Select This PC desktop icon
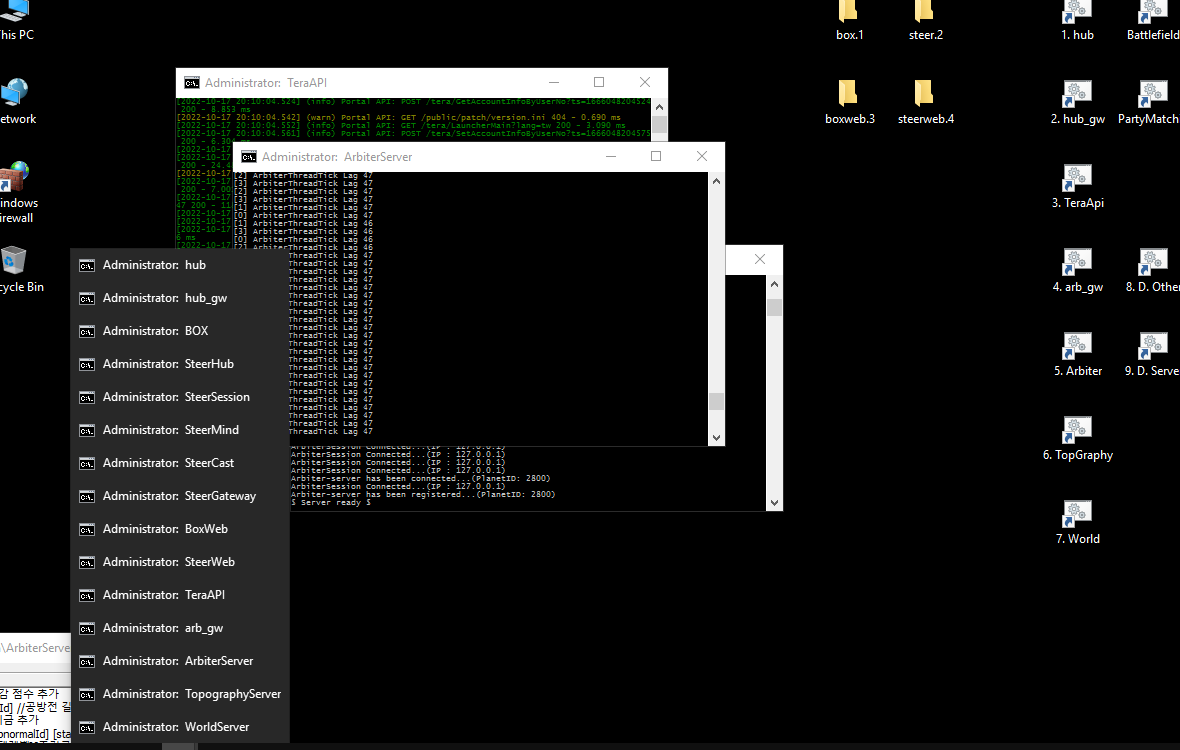Image resolution: width=1180 pixels, height=750 pixels. (x=17, y=20)
